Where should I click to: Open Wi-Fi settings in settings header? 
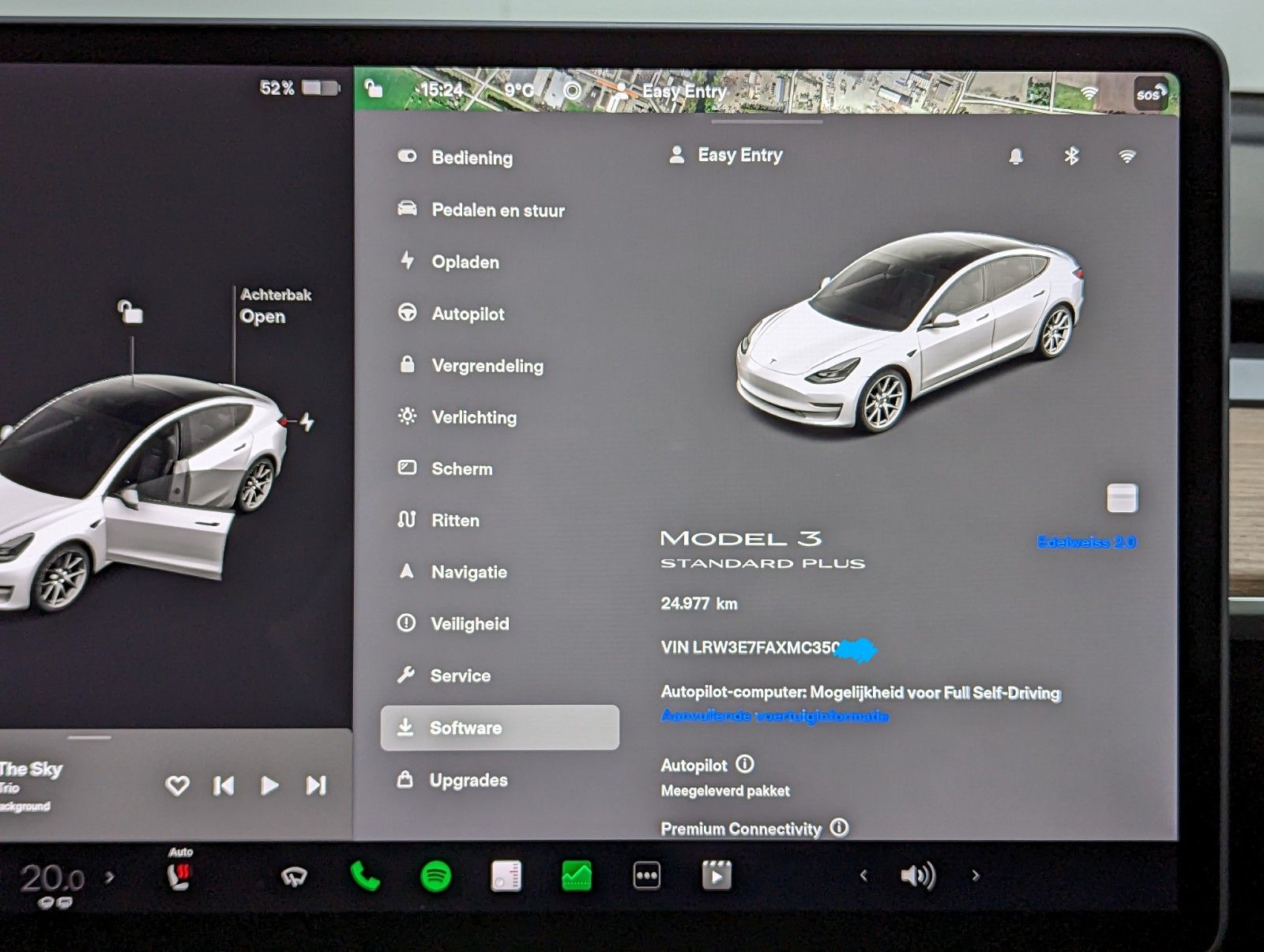(x=1127, y=156)
